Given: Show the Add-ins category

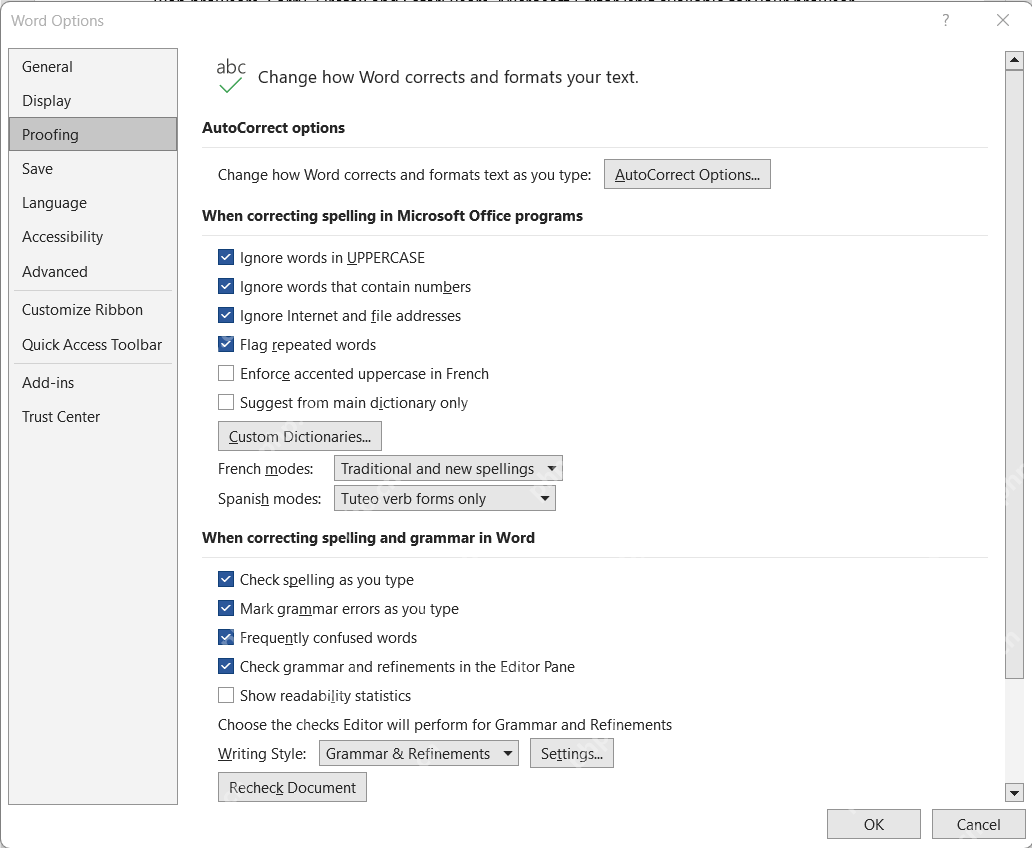Looking at the screenshot, I should 93,383.
